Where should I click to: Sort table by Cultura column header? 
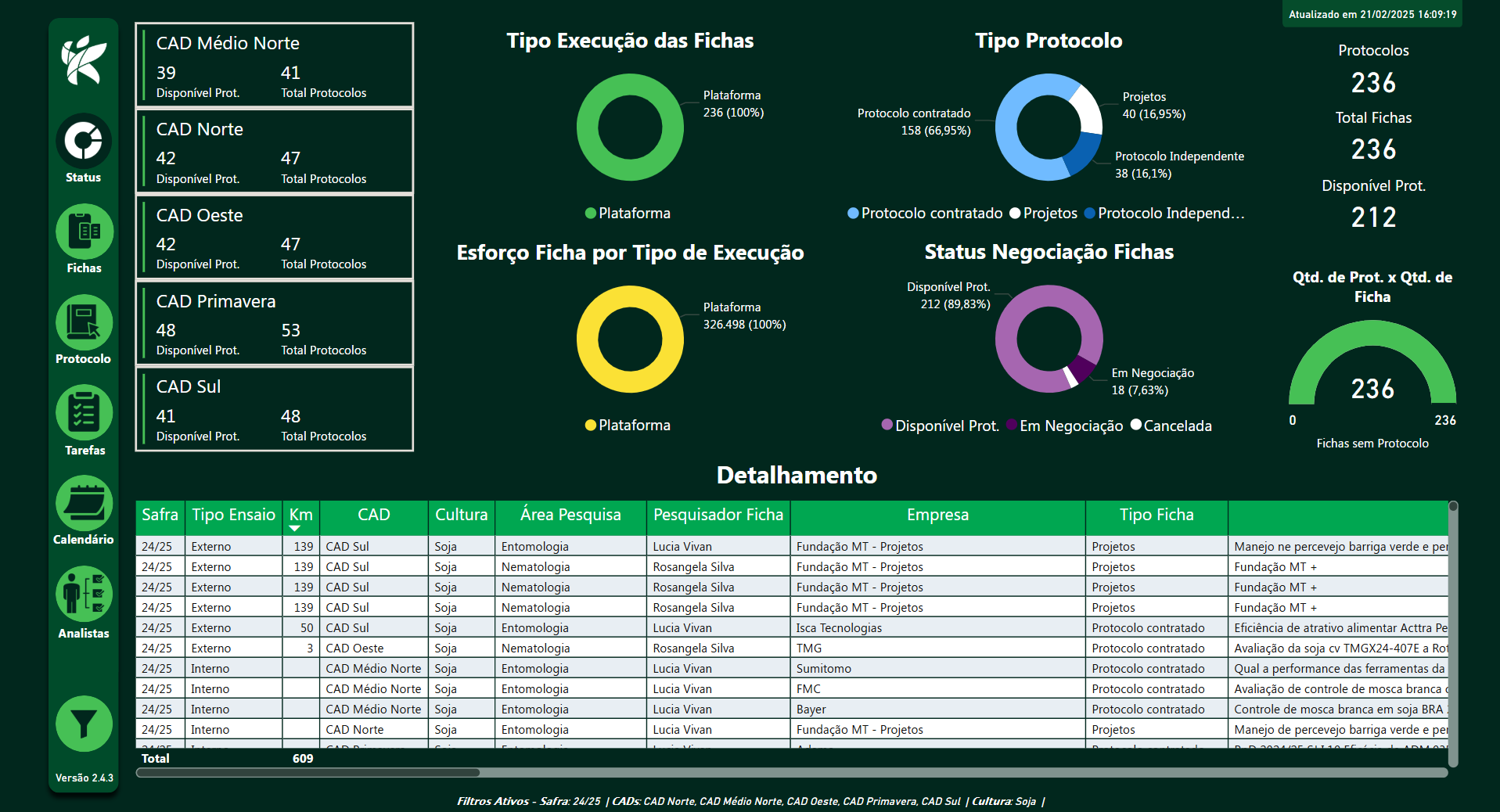coord(462,515)
